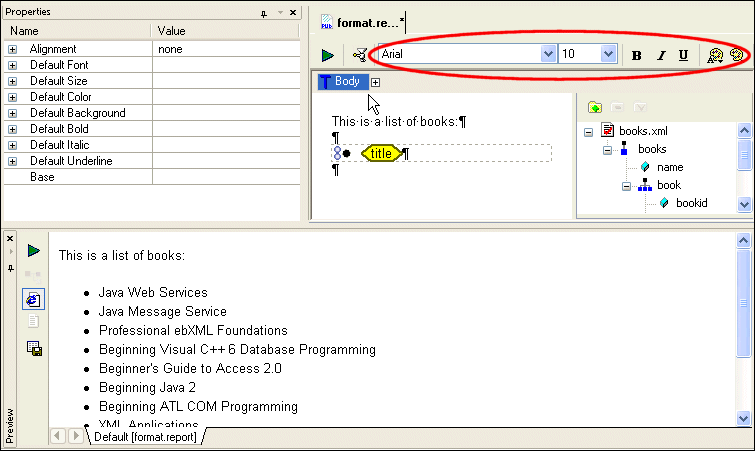Screen dimensions: 755x451
Task: Expand the Default Font property
Action: (x=13, y=65)
